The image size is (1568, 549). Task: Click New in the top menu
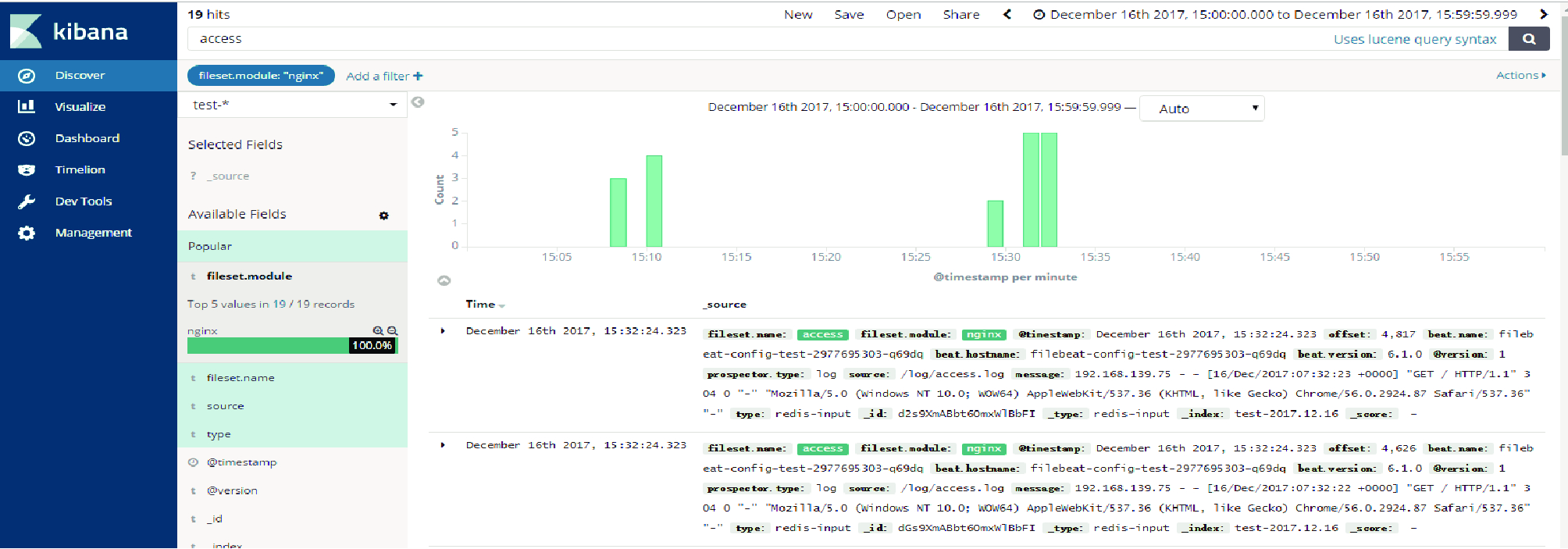[798, 14]
